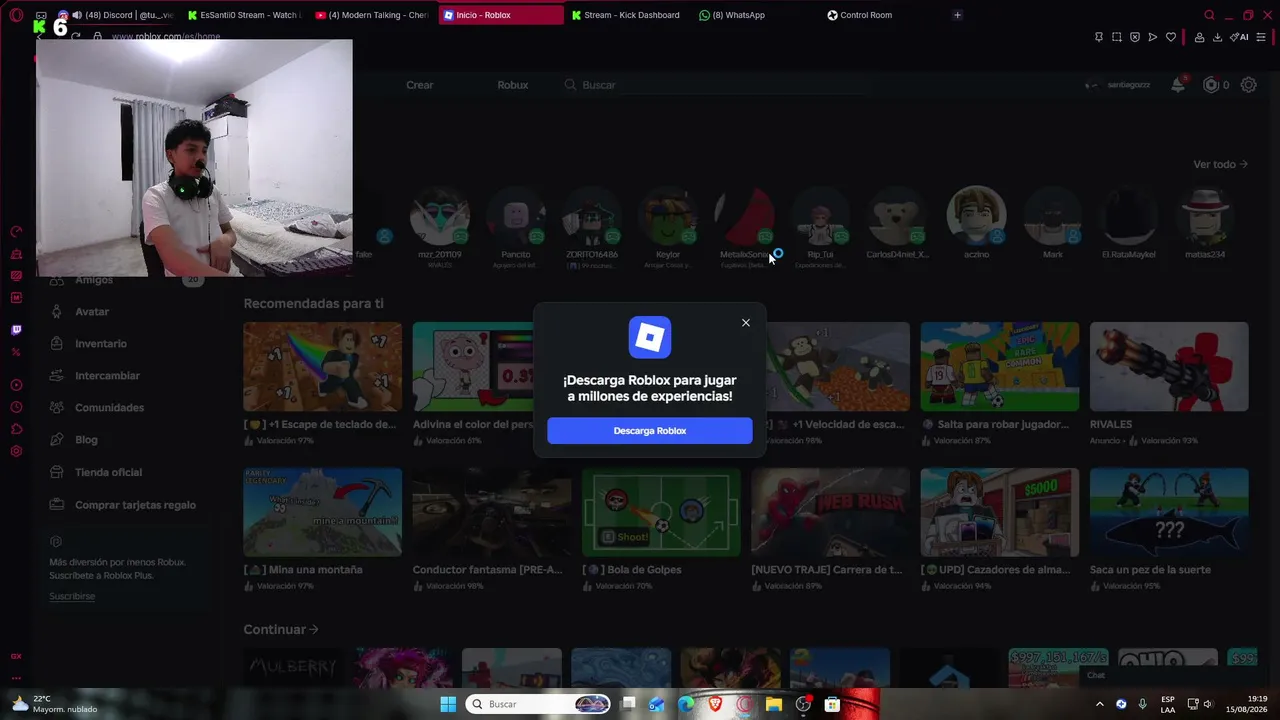Open the Bola de Golpes game thumbnail
Viewport: 1280px width, 720px height.
[661, 512]
